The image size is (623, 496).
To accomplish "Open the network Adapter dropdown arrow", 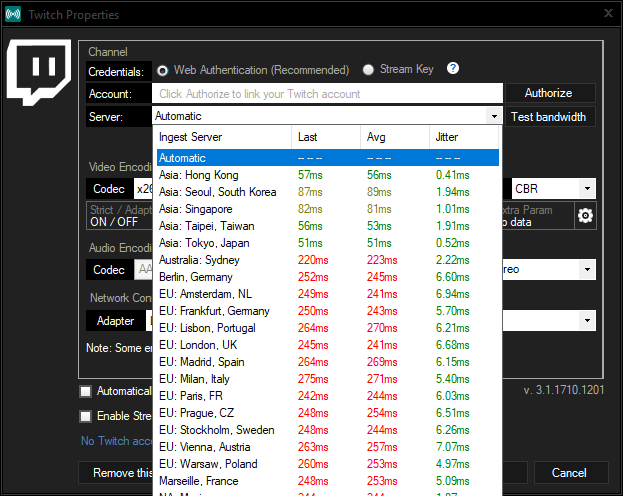I will click(x=587, y=320).
